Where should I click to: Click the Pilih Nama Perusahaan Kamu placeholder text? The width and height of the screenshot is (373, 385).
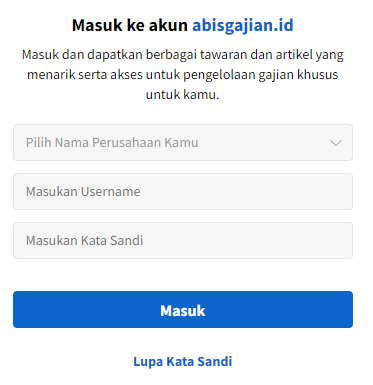[x=112, y=143]
